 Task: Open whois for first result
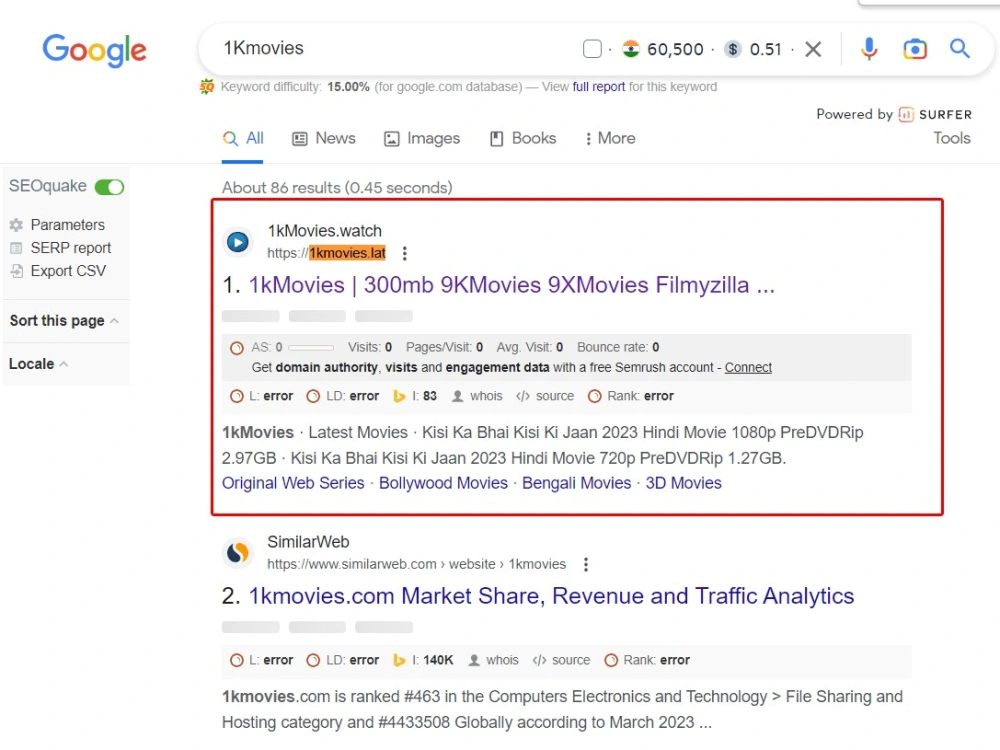click(x=477, y=396)
